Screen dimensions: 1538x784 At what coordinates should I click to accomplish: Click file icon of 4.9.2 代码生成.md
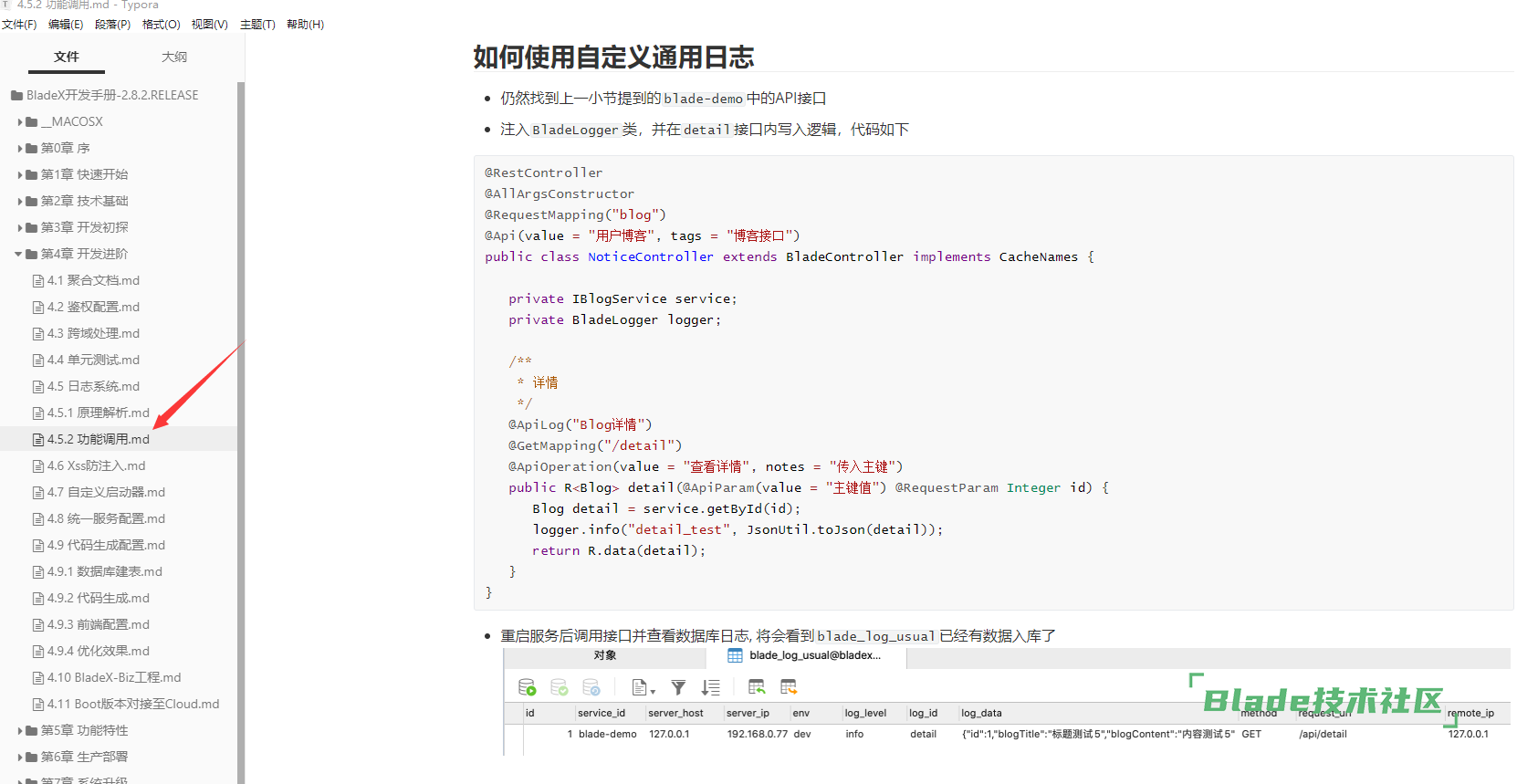click(38, 599)
